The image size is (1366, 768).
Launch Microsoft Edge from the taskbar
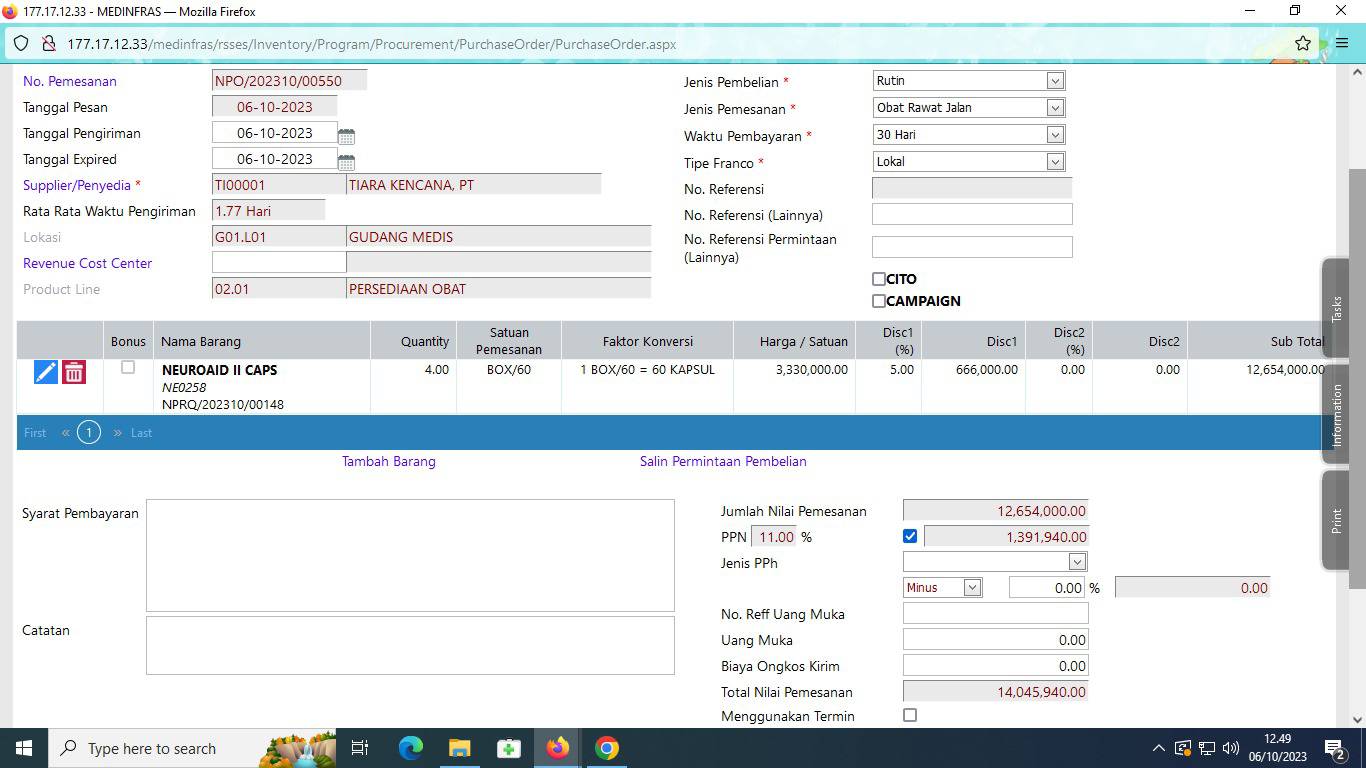tap(410, 748)
